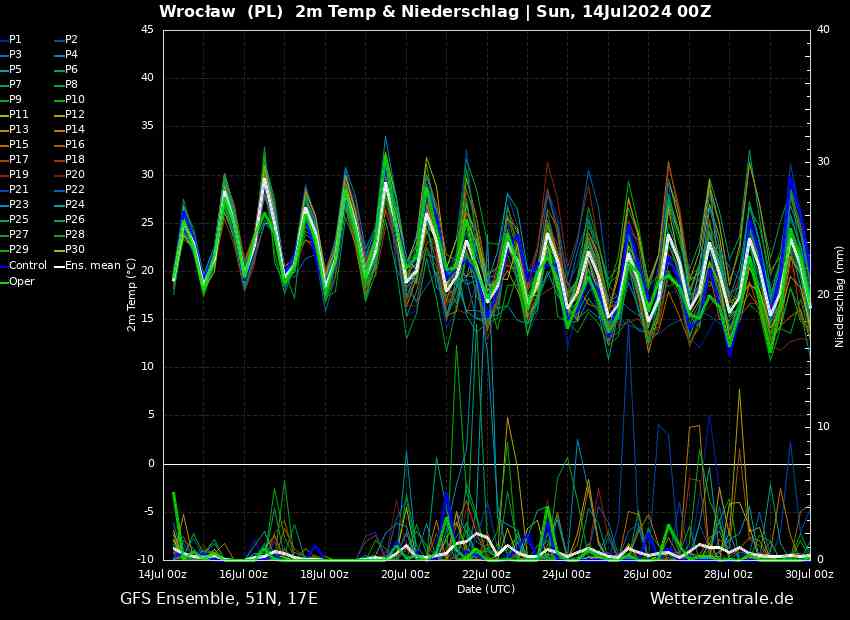Click the "GFS Ensemble, 51N, 17E" caption
Viewport: 850px width, 620px height.
point(219,599)
